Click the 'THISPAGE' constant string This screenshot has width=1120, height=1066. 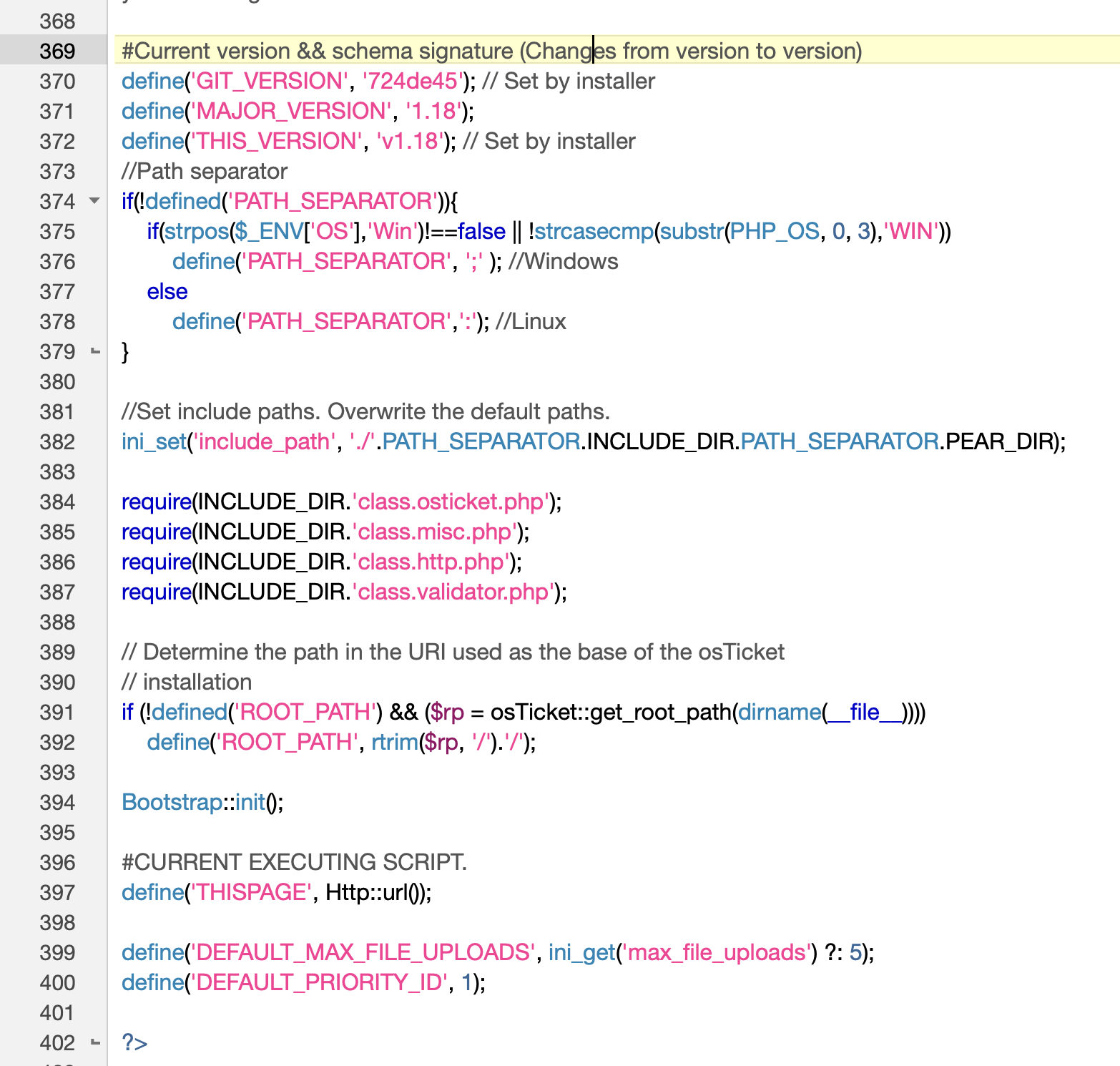(250, 892)
